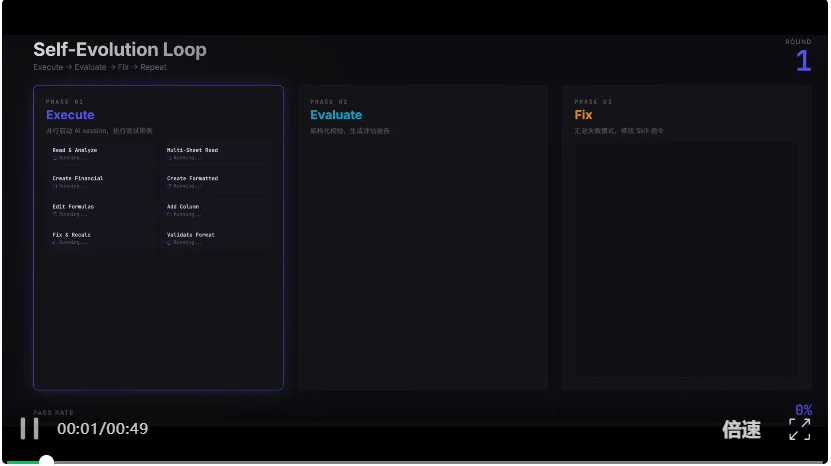Screen dimensions: 831x466
Task: Click the Evaluate phase heading
Action: pyautogui.click(x=336, y=115)
